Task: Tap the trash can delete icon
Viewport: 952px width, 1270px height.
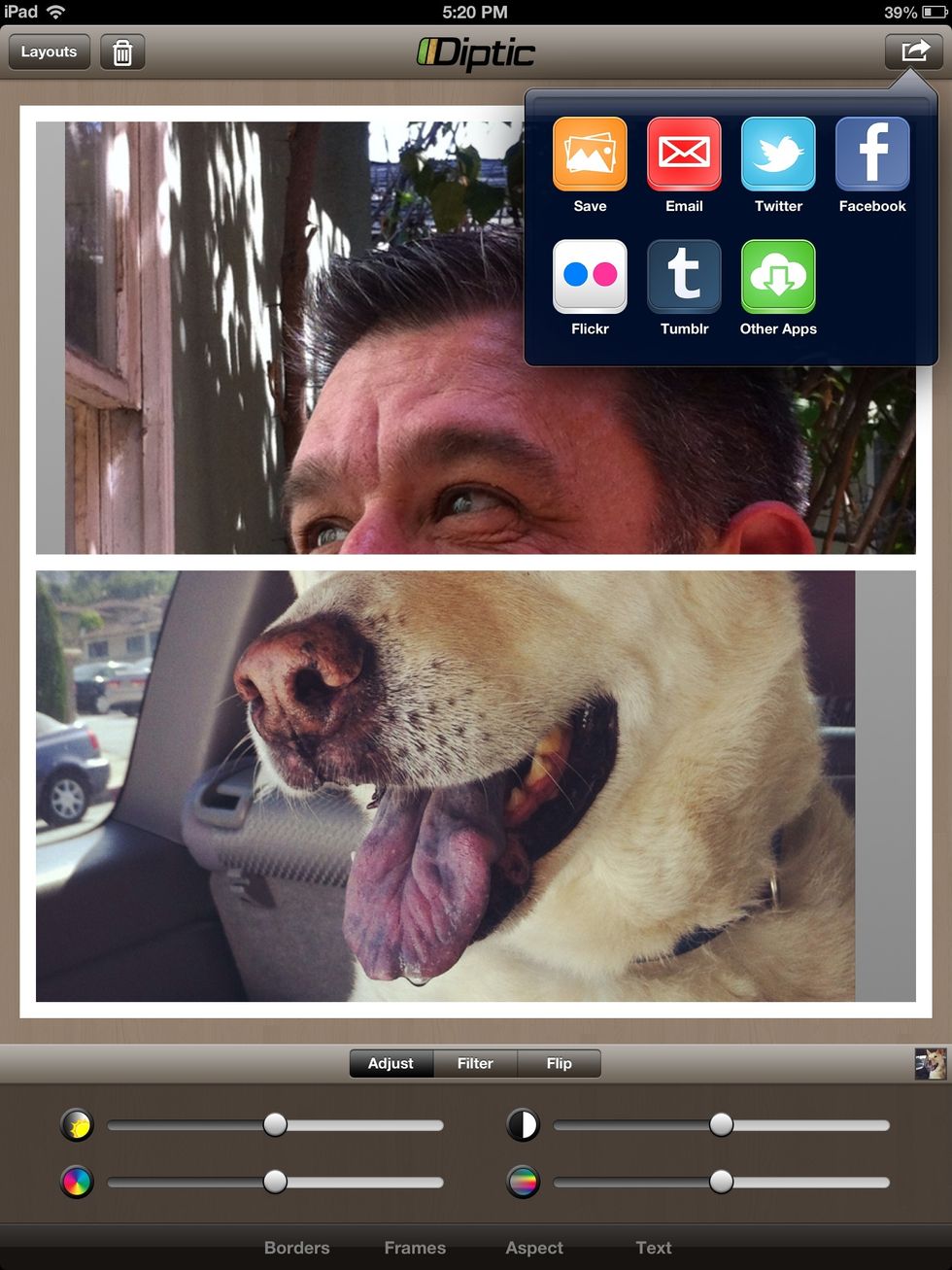Action: pos(122,51)
